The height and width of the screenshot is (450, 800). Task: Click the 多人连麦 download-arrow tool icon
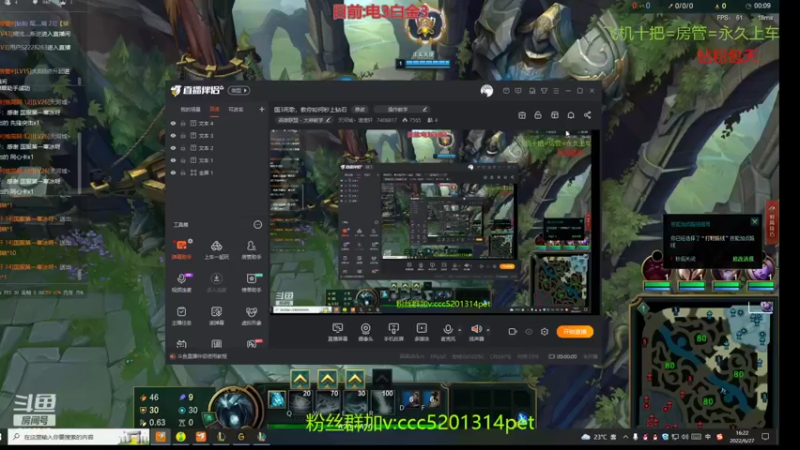[216, 279]
